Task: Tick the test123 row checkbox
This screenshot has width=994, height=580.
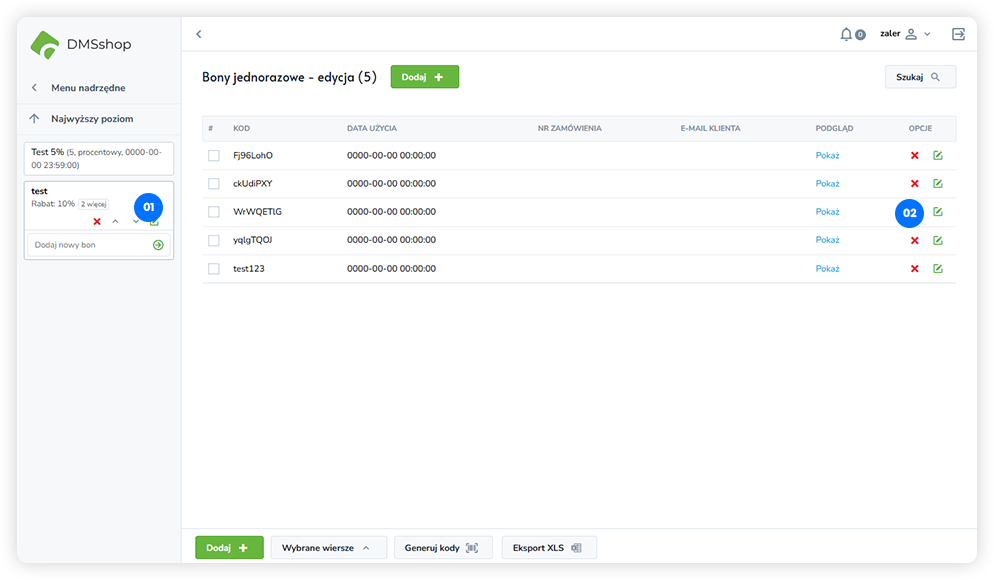Action: [x=214, y=269]
